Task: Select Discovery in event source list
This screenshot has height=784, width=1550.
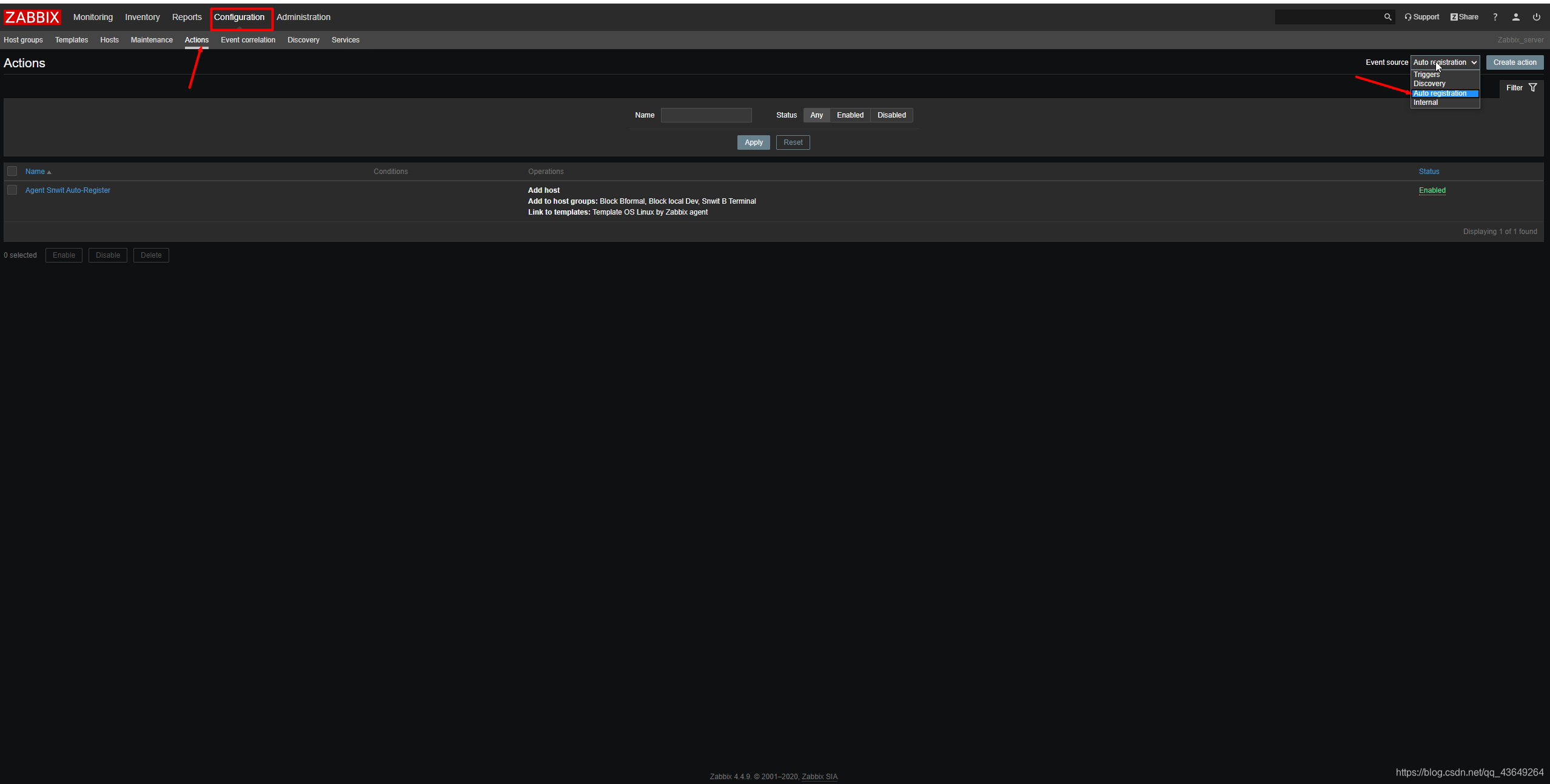Action: [1445, 84]
